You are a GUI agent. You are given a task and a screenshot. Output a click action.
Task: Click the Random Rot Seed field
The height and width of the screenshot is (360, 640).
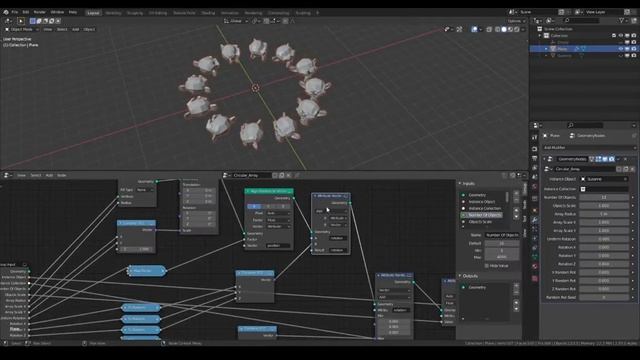point(604,297)
